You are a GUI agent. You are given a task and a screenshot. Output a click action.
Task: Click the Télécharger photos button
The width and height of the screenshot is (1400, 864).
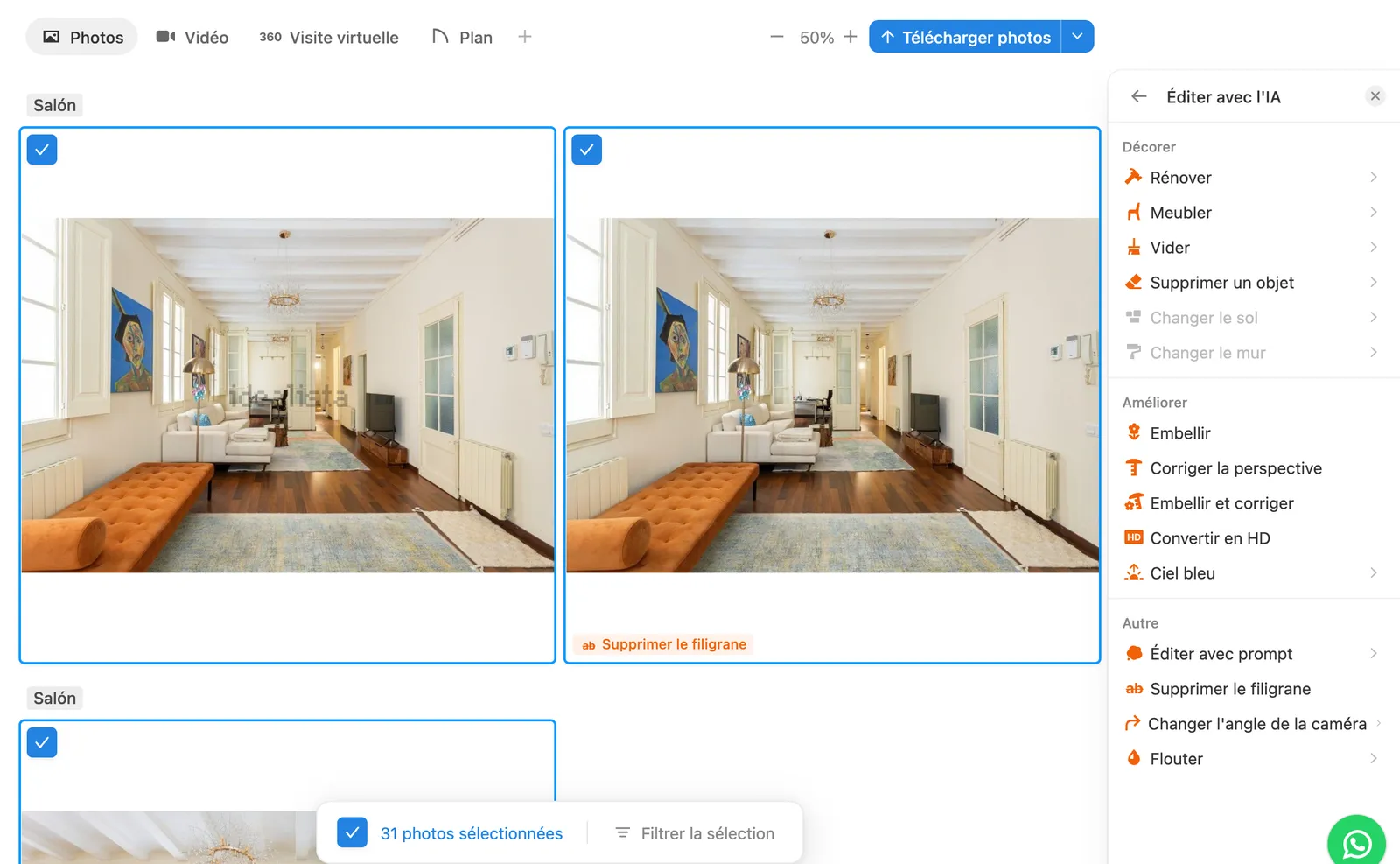coord(965,37)
